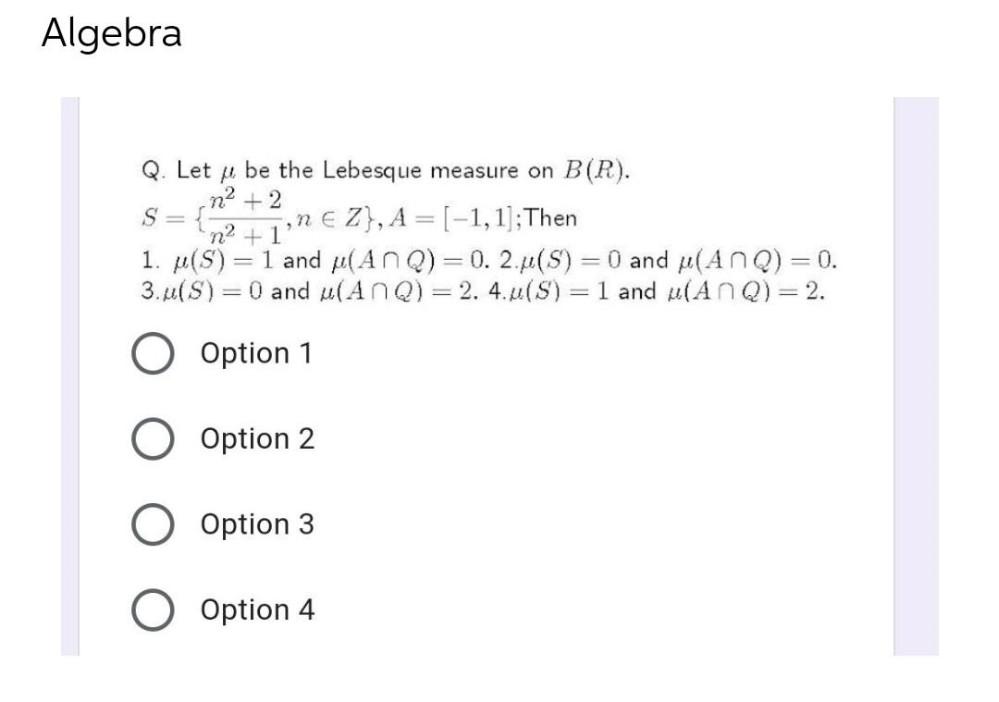Click the Option 4 label text
Image resolution: width=999 pixels, height=702 pixels.
[x=257, y=610]
